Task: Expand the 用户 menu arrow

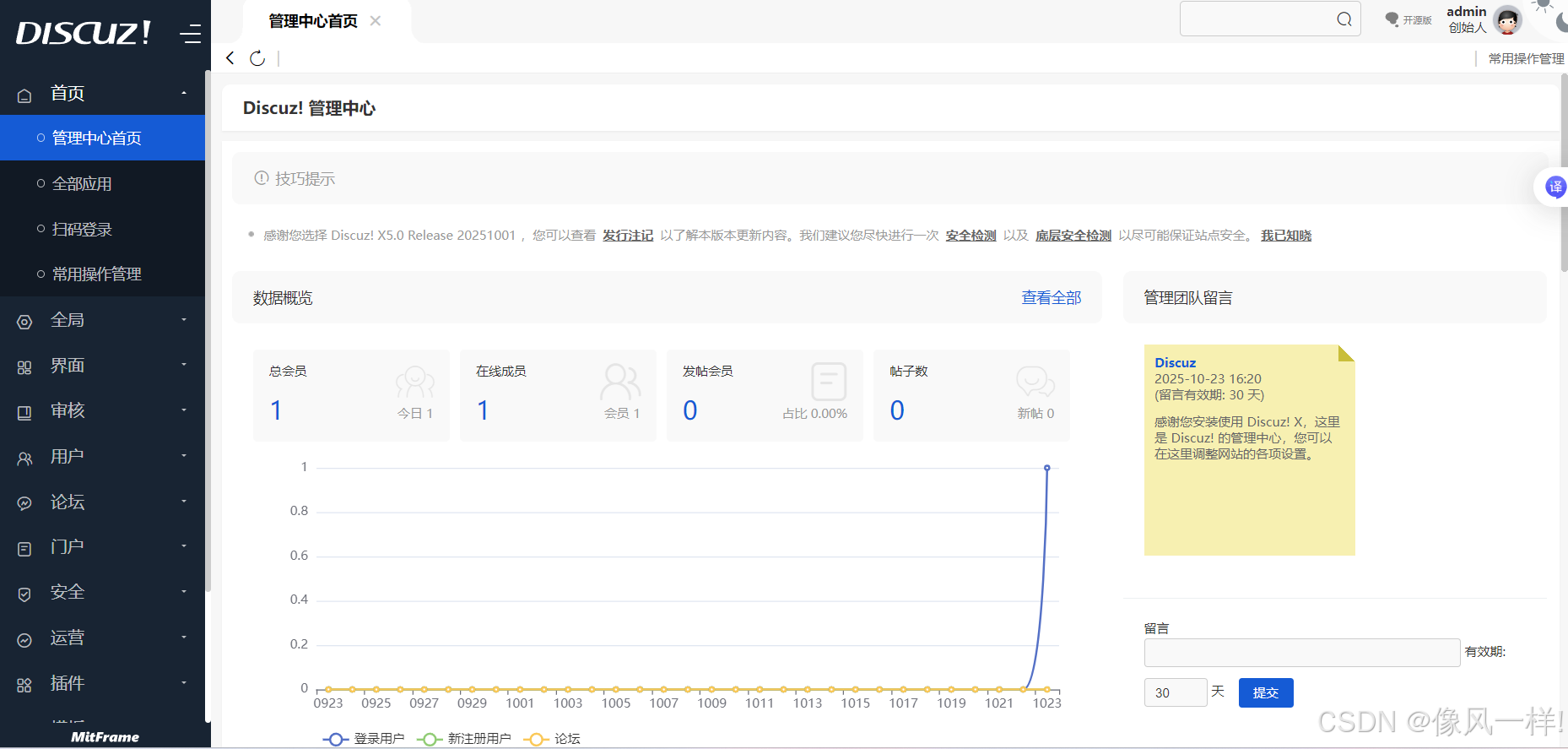Action: 184,456
